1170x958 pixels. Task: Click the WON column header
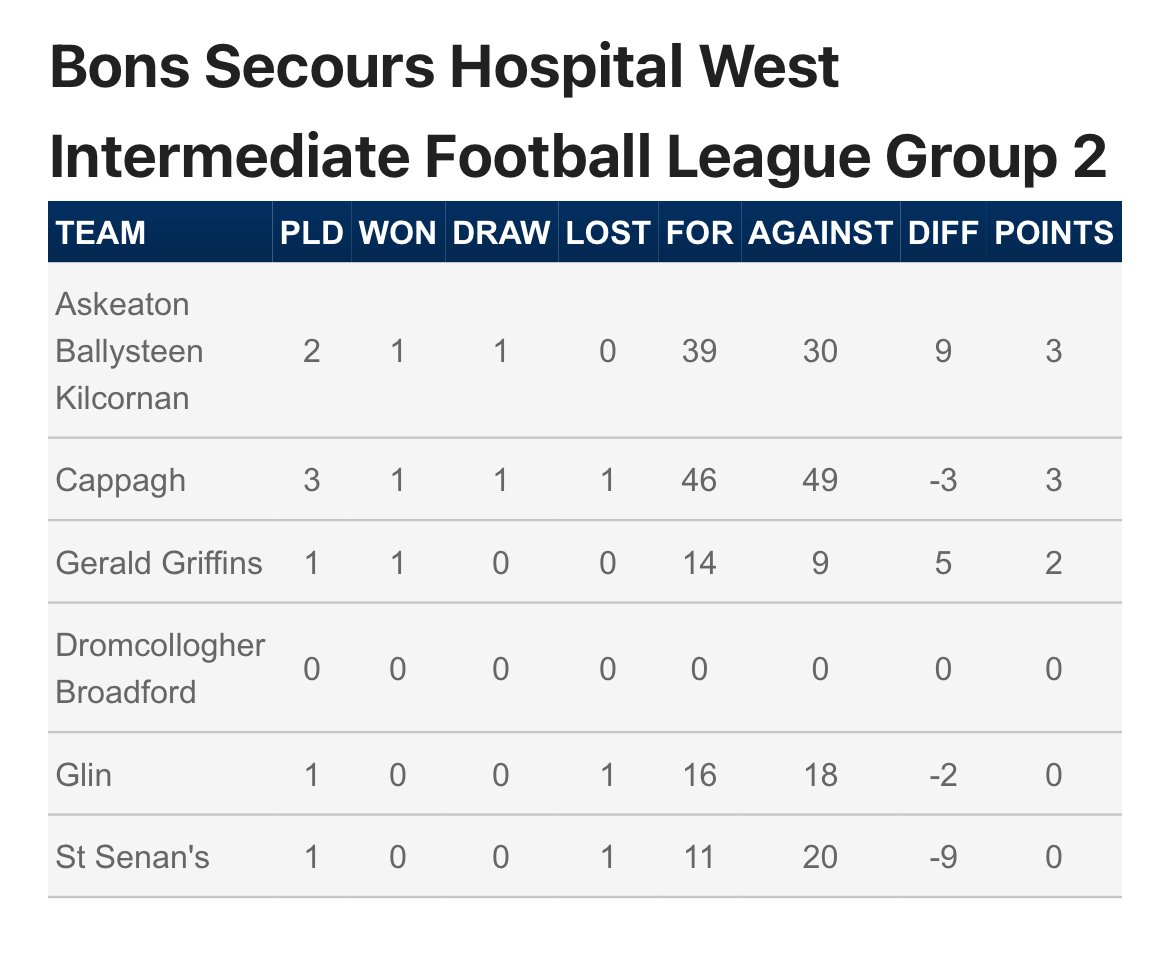[397, 233]
